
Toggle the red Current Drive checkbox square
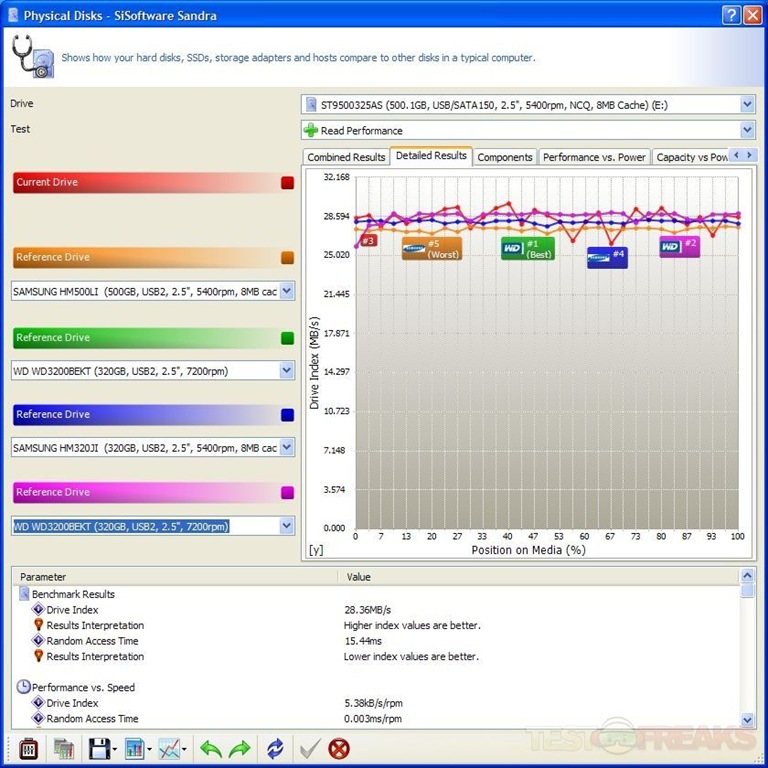[x=288, y=183]
